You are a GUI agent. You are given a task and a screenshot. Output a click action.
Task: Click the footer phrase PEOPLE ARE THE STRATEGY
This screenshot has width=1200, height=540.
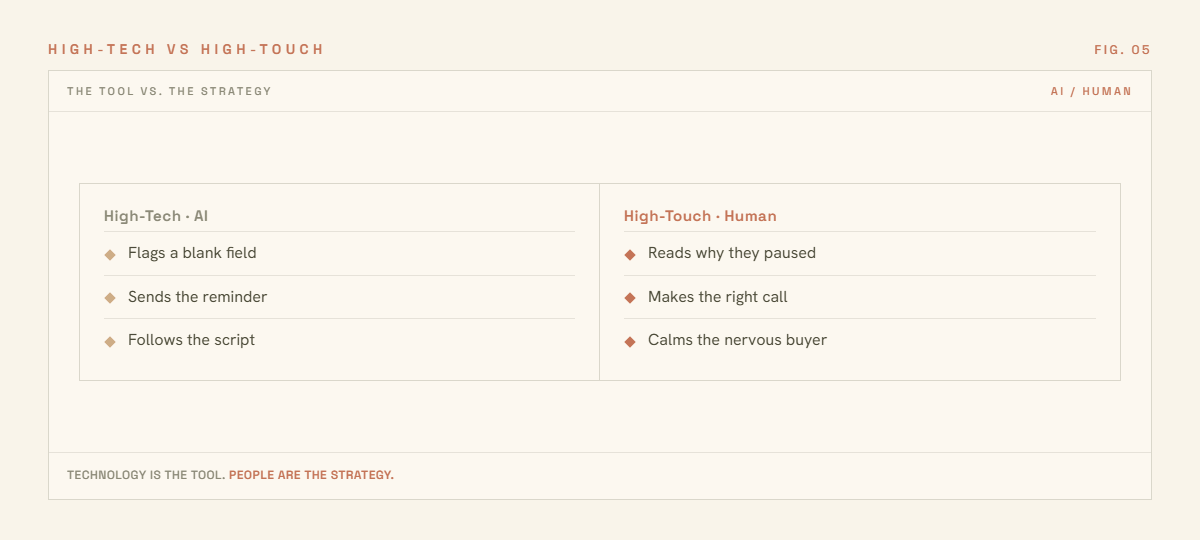coord(311,475)
